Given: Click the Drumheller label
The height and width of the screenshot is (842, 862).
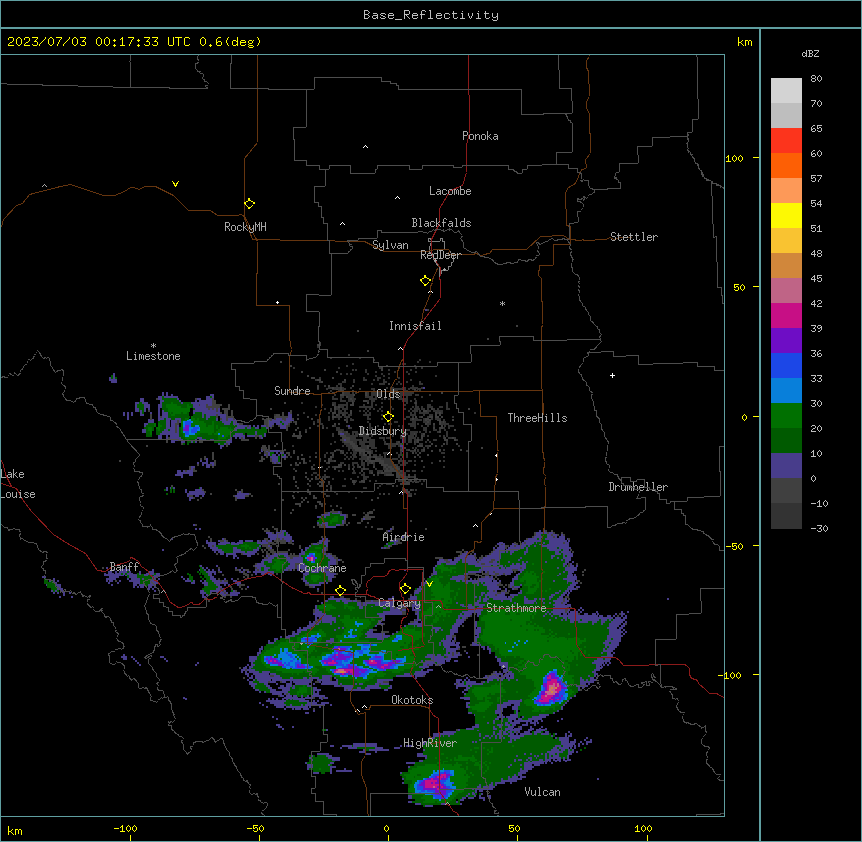Looking at the screenshot, I should pos(638,487).
